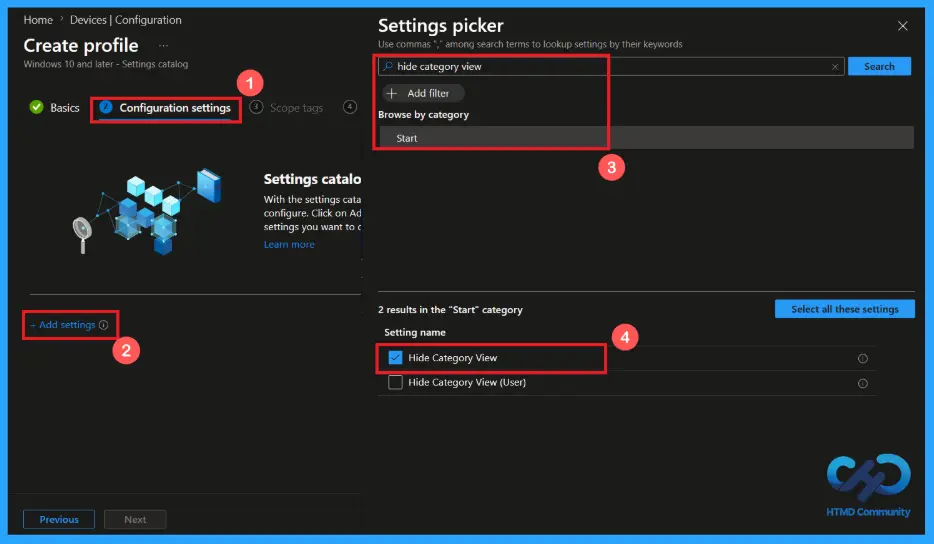Screen dimensions: 934x544
Task: Click the Next button
Action: coord(135,520)
